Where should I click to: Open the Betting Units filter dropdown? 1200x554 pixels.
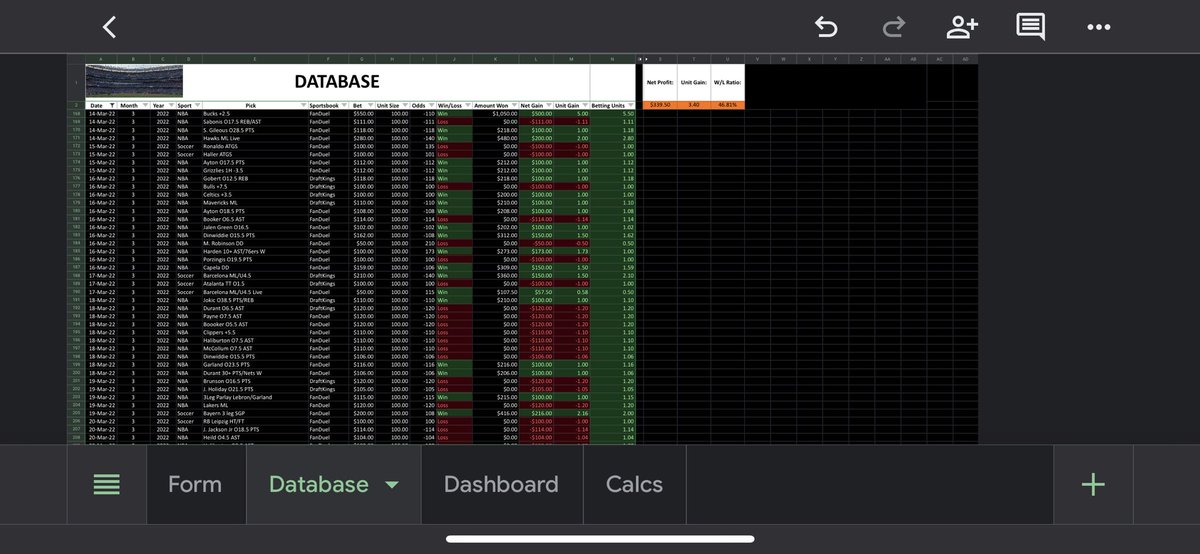630,105
